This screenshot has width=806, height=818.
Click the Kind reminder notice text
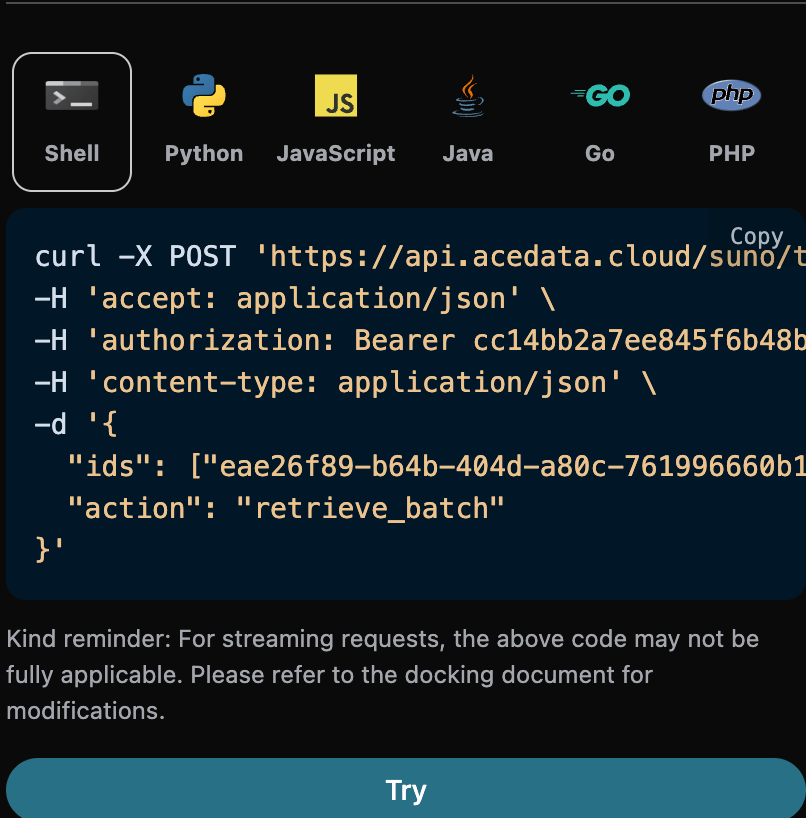[x=382, y=674]
